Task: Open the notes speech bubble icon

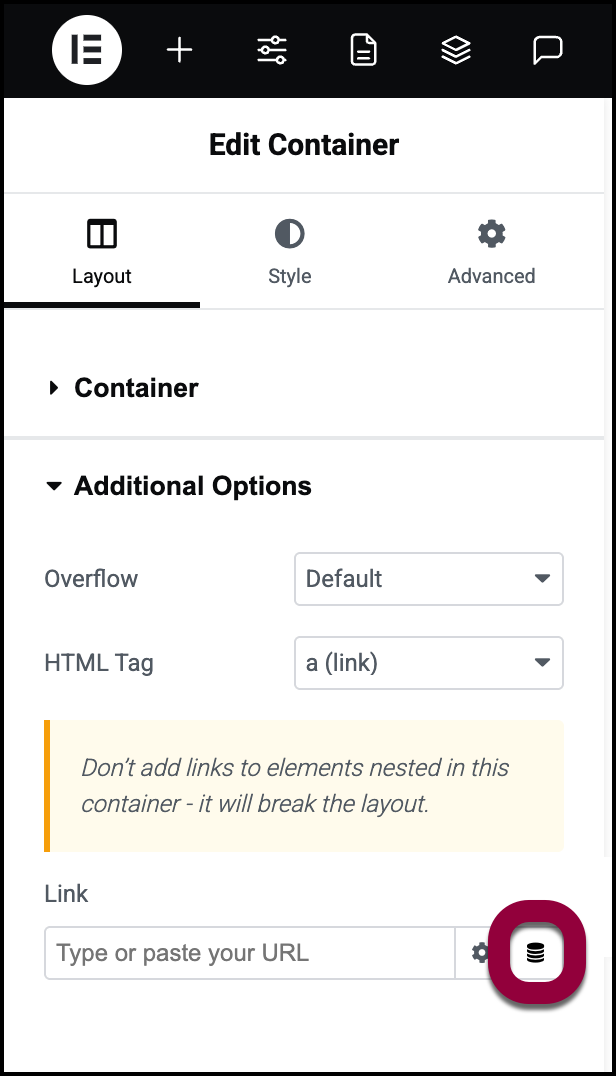Action: pos(547,50)
